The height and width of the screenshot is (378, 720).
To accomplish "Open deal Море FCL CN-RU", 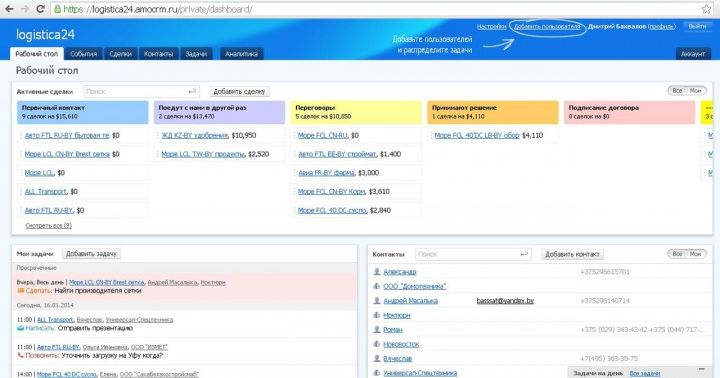I will click(323, 135).
